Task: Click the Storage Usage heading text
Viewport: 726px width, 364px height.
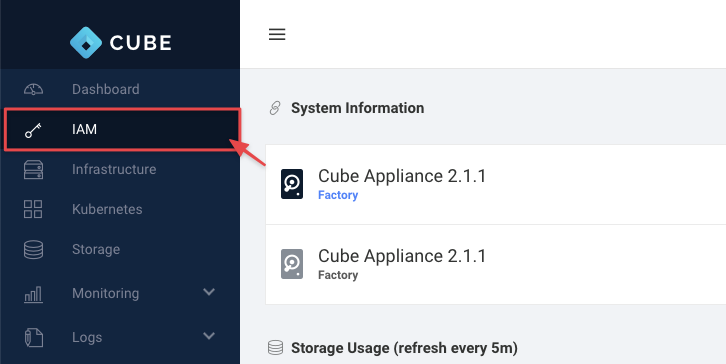Action: point(404,348)
